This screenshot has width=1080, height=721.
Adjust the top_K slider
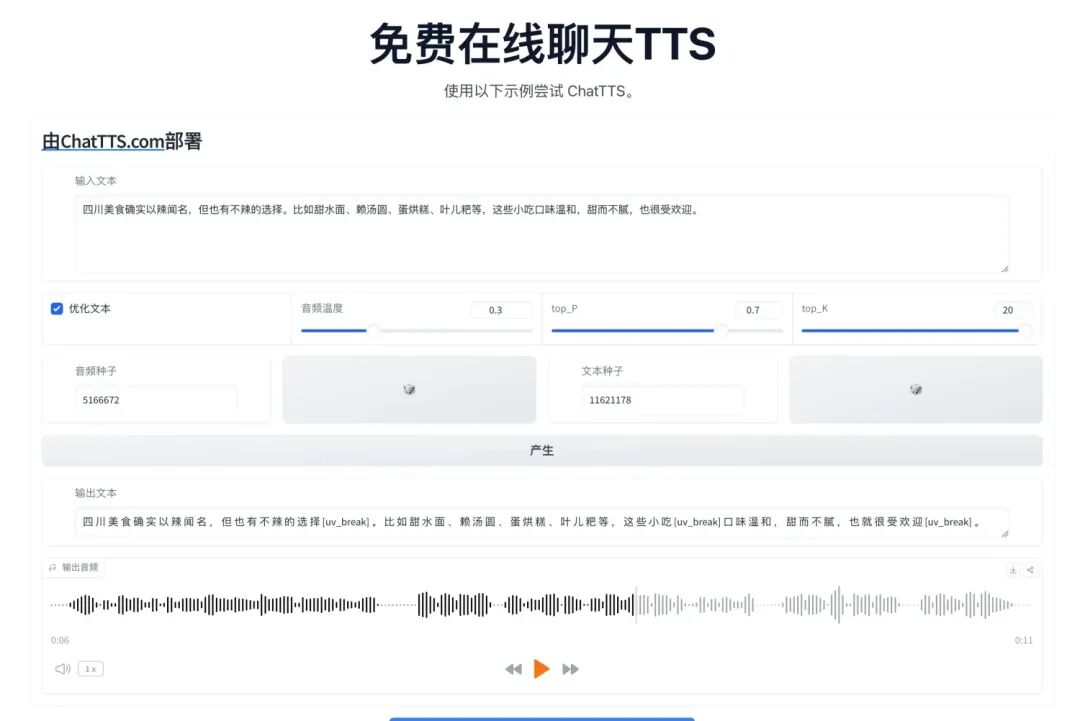tap(917, 331)
